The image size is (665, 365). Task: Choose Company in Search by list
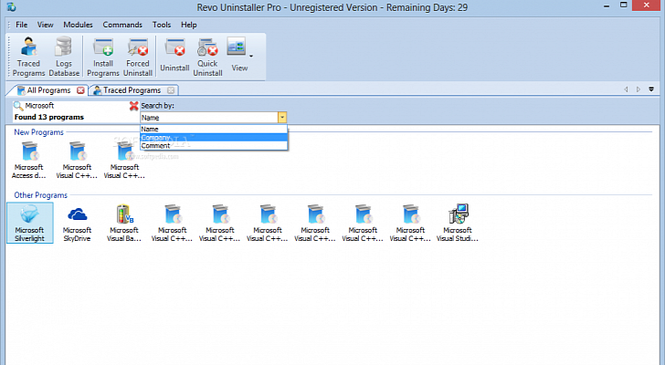coord(214,137)
